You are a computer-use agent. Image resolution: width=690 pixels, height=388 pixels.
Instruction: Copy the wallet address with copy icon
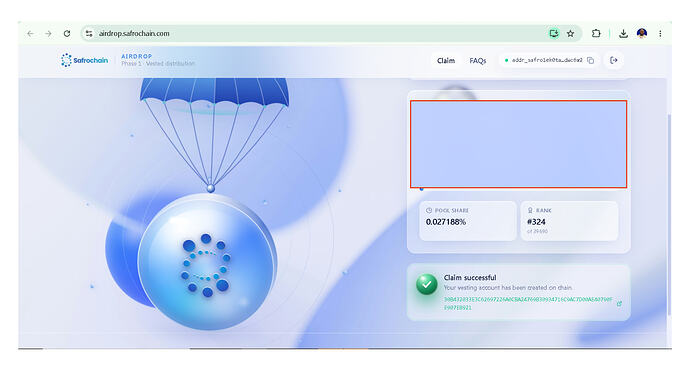click(591, 60)
